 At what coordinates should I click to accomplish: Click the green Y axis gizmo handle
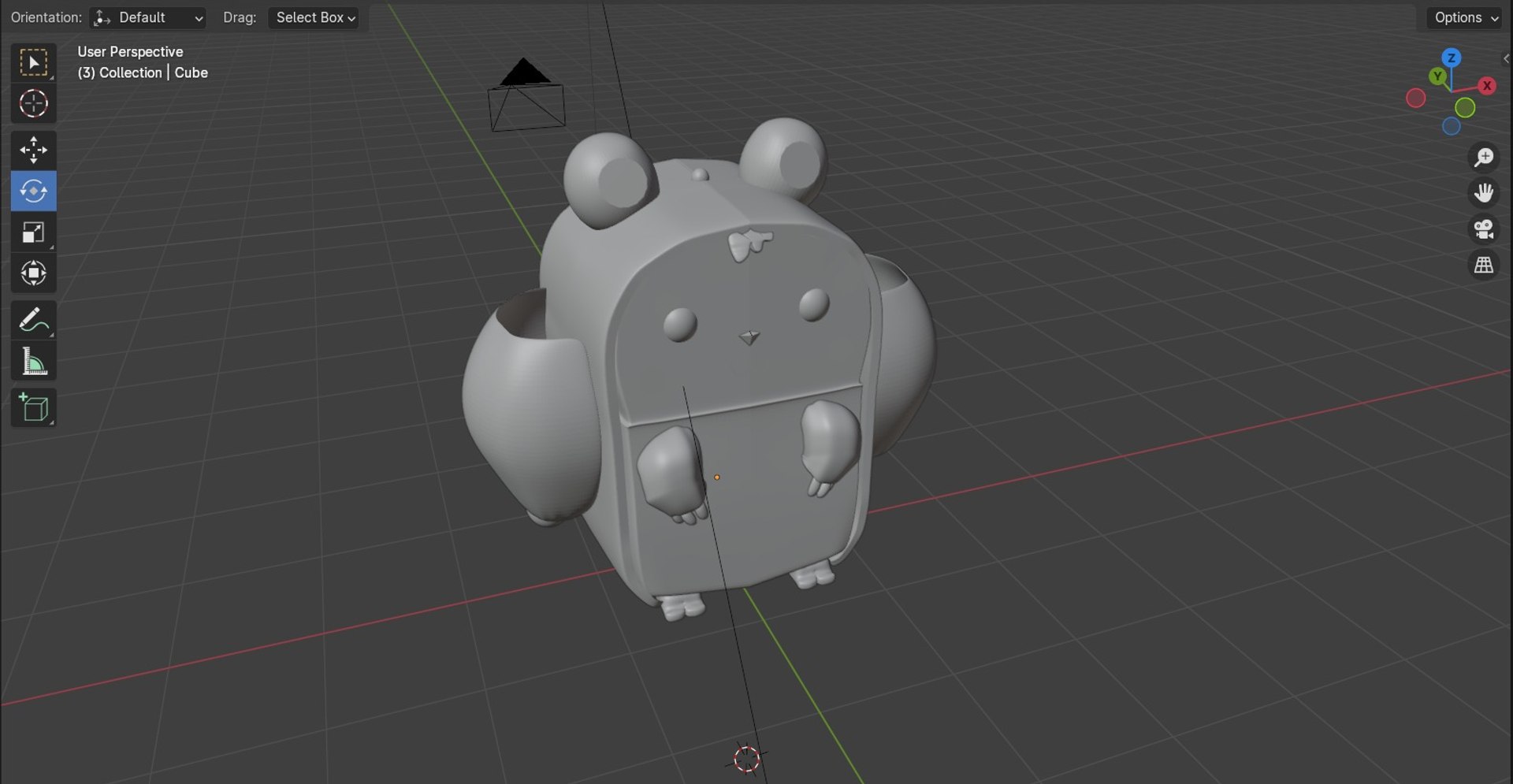click(1438, 76)
